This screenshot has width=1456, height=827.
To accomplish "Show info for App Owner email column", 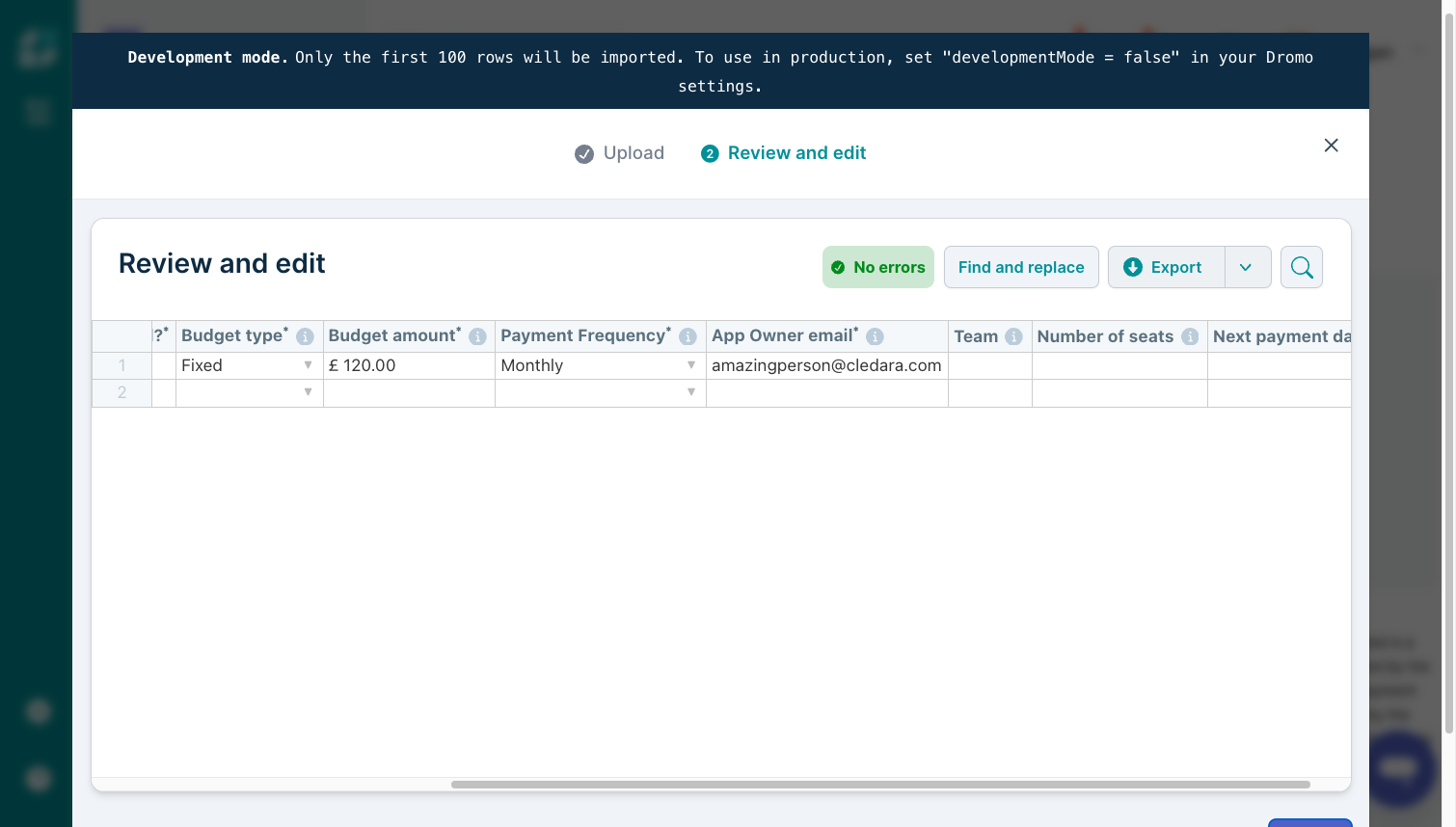I will coord(875,336).
